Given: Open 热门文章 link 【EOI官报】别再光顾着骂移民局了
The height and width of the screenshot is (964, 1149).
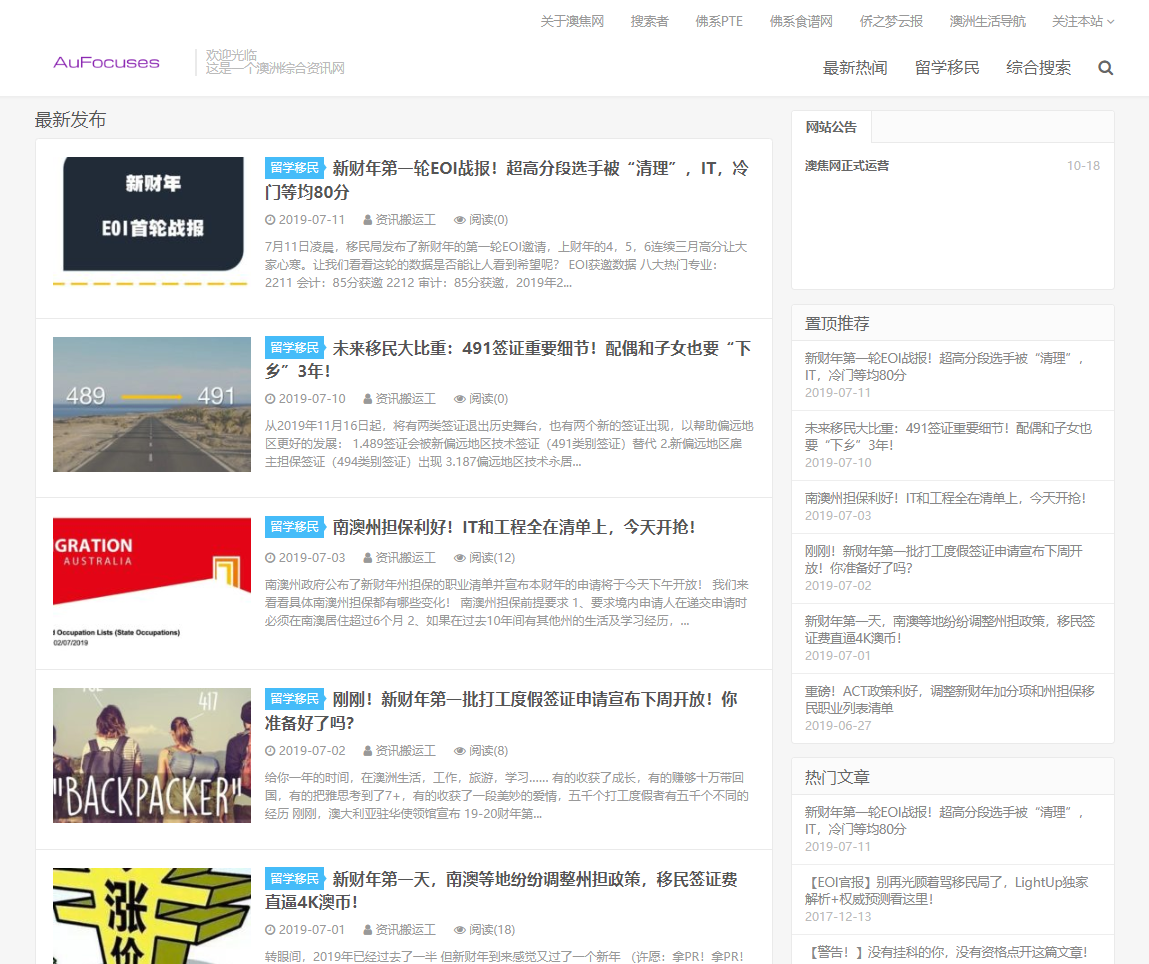Looking at the screenshot, I should (947, 891).
